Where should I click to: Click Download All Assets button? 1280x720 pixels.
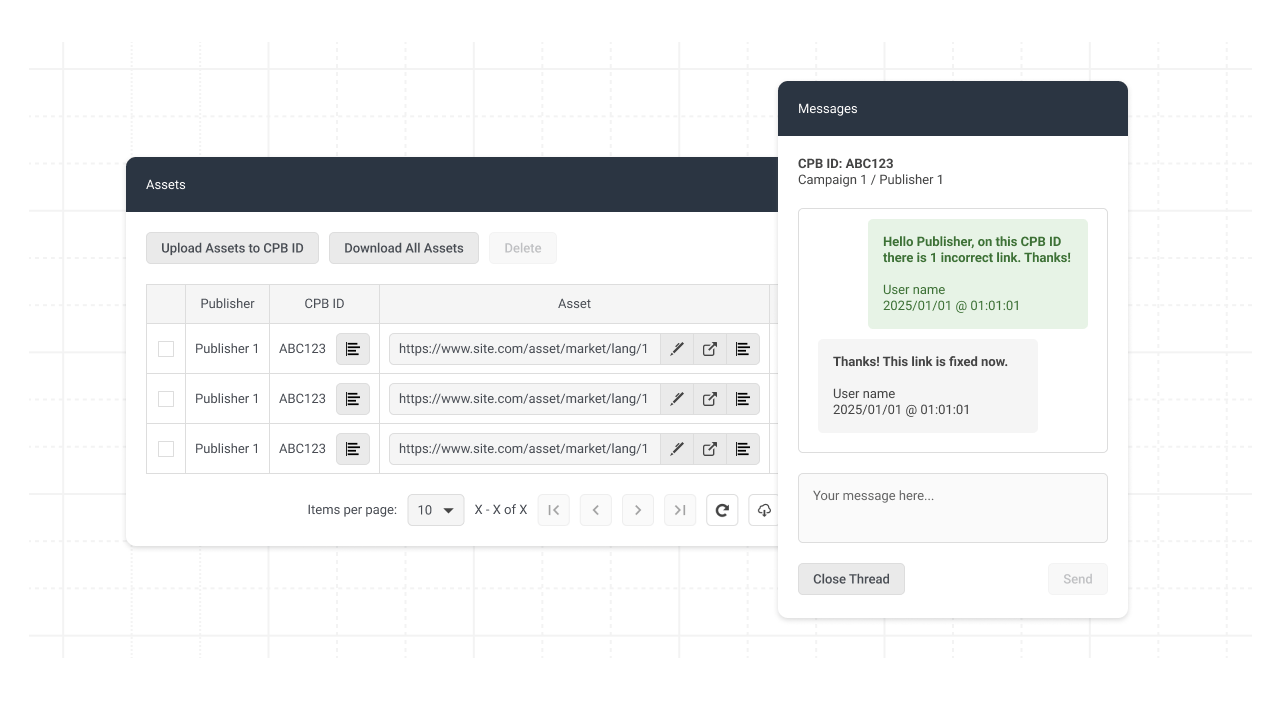(x=404, y=248)
